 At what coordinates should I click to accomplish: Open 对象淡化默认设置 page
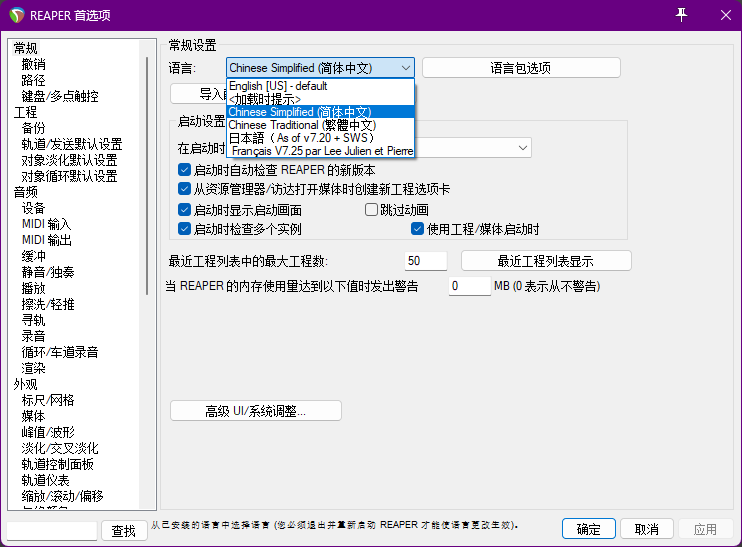pyautogui.click(x=70, y=160)
